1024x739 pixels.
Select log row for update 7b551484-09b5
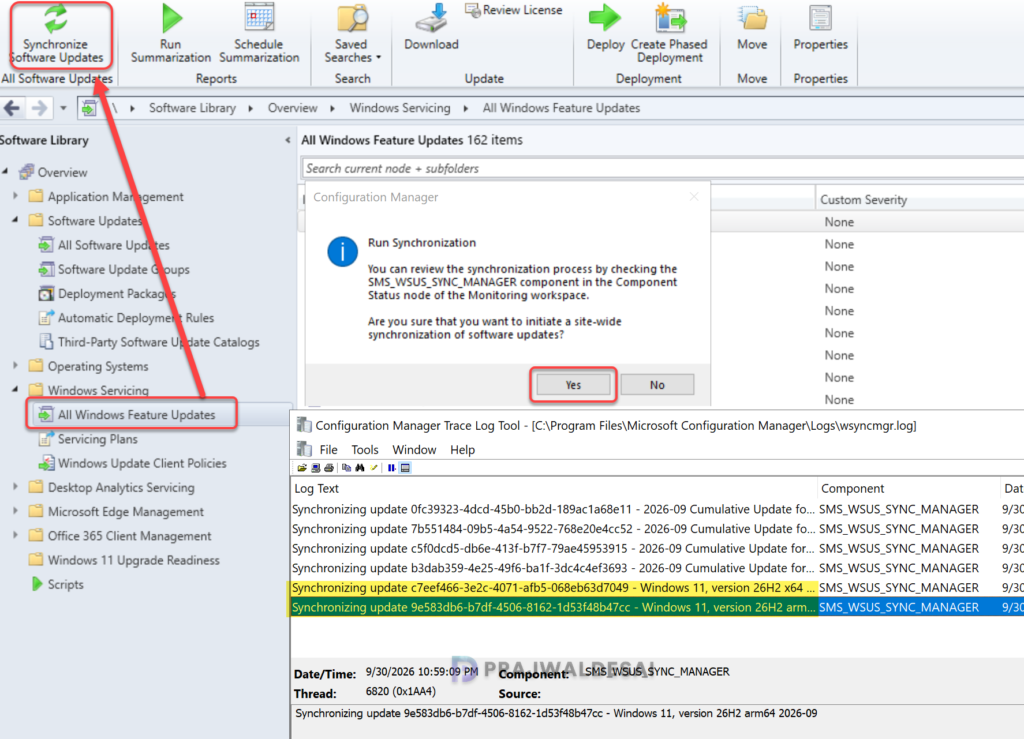pyautogui.click(x=657, y=529)
